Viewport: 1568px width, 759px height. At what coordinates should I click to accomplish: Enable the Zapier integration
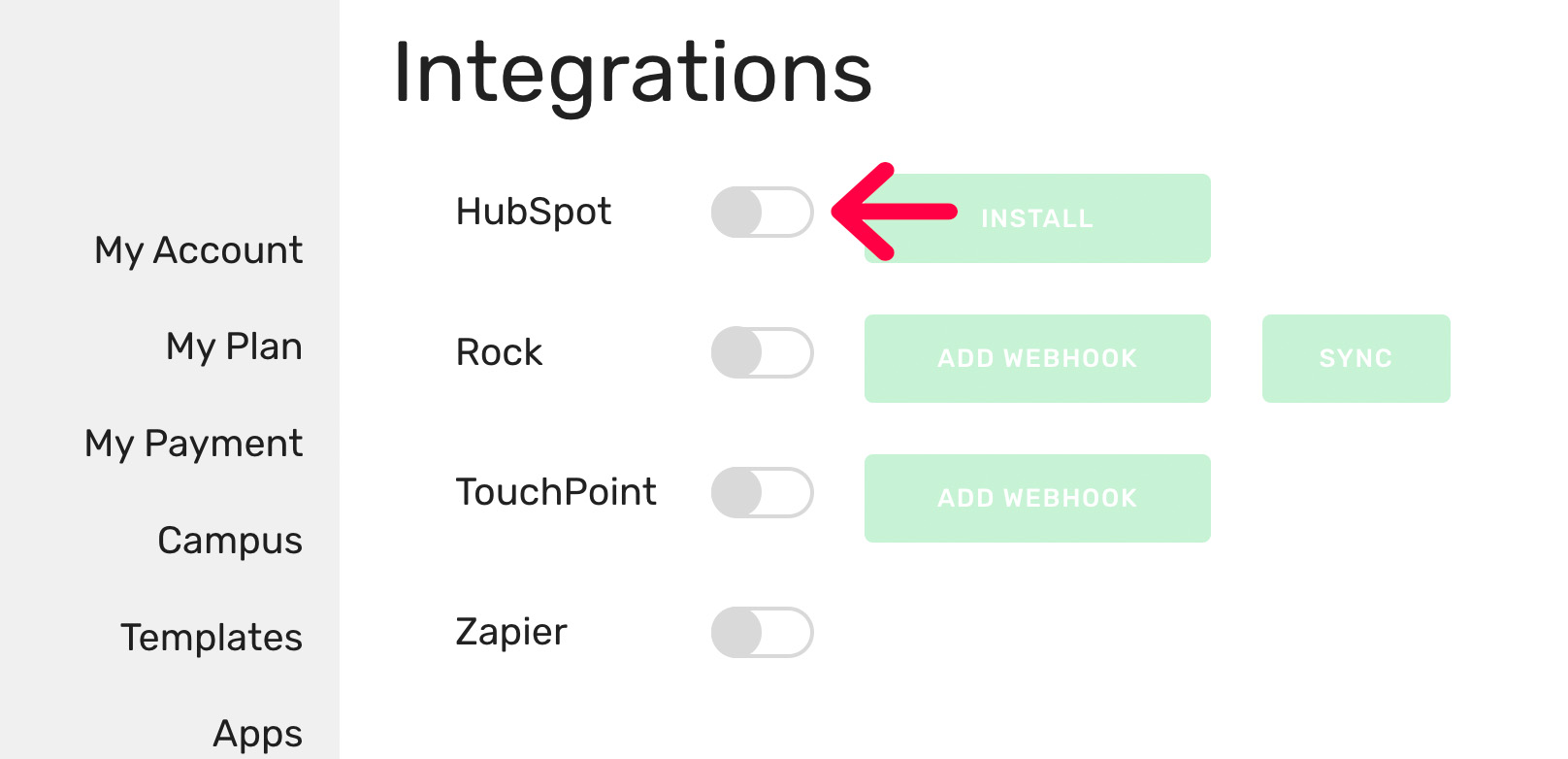[763, 632]
